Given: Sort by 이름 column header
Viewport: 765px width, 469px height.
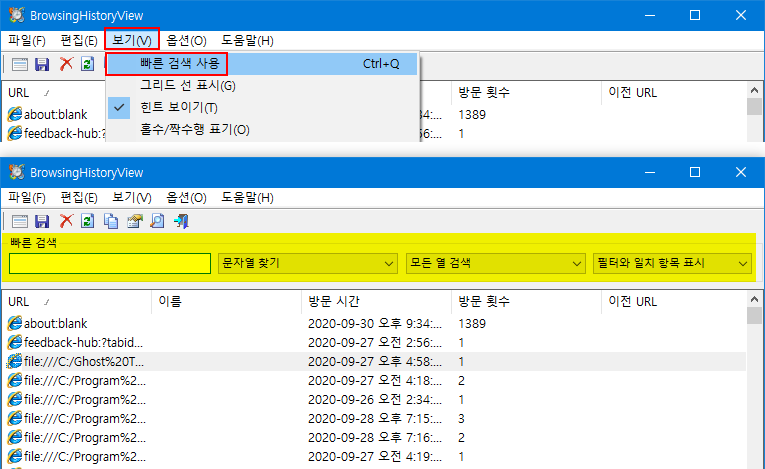Looking at the screenshot, I should (226, 302).
